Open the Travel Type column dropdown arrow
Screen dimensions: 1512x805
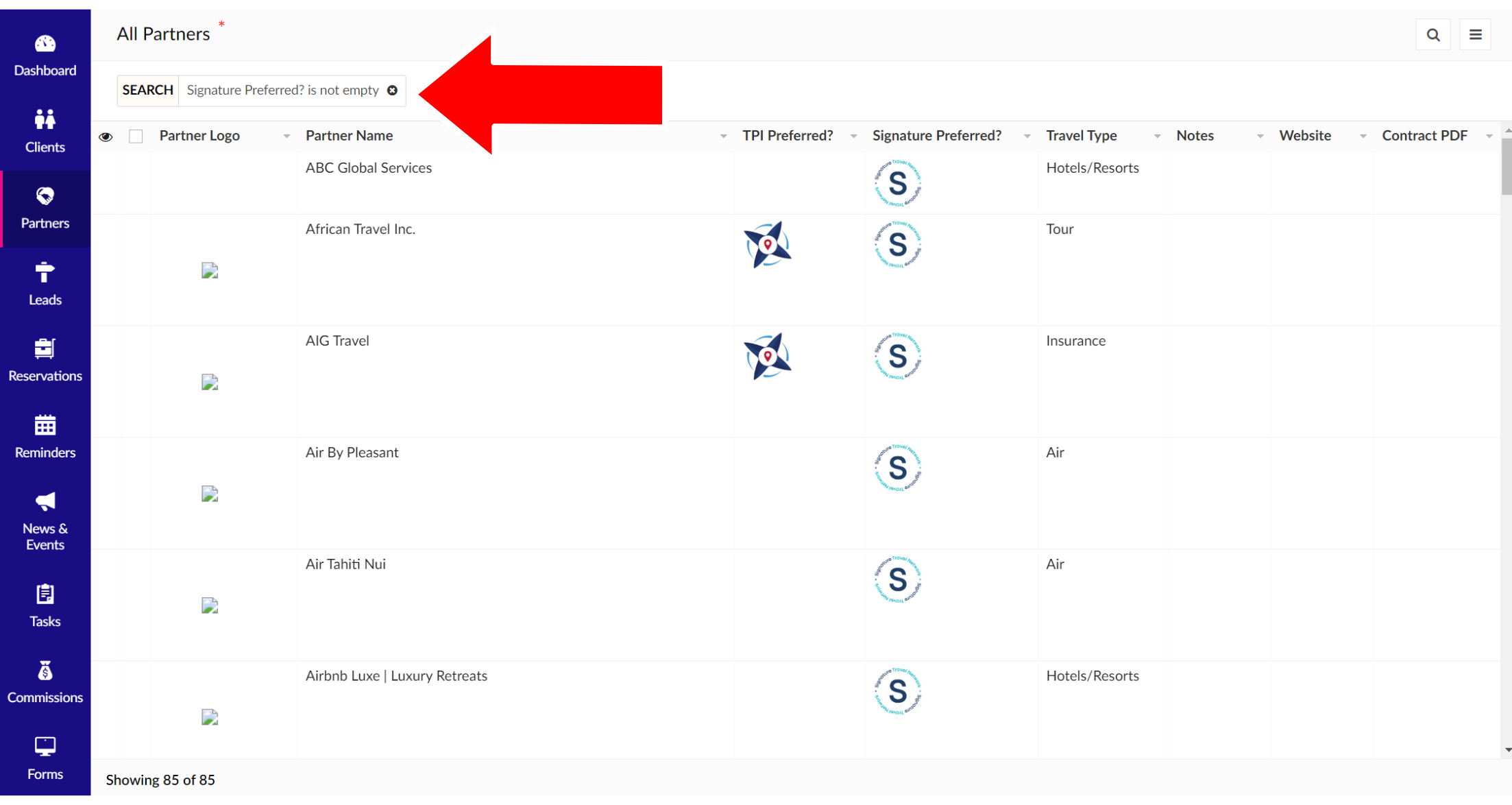click(x=1157, y=136)
